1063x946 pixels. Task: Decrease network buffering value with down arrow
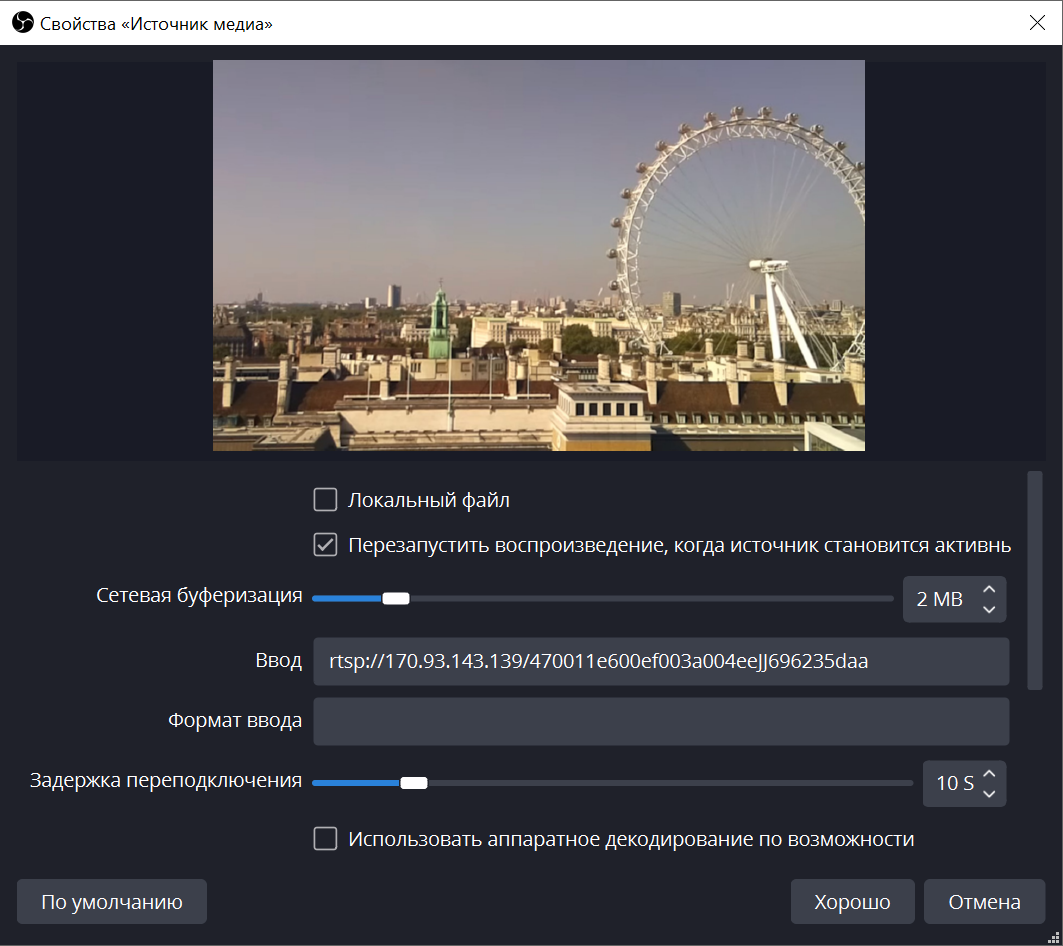(x=989, y=610)
